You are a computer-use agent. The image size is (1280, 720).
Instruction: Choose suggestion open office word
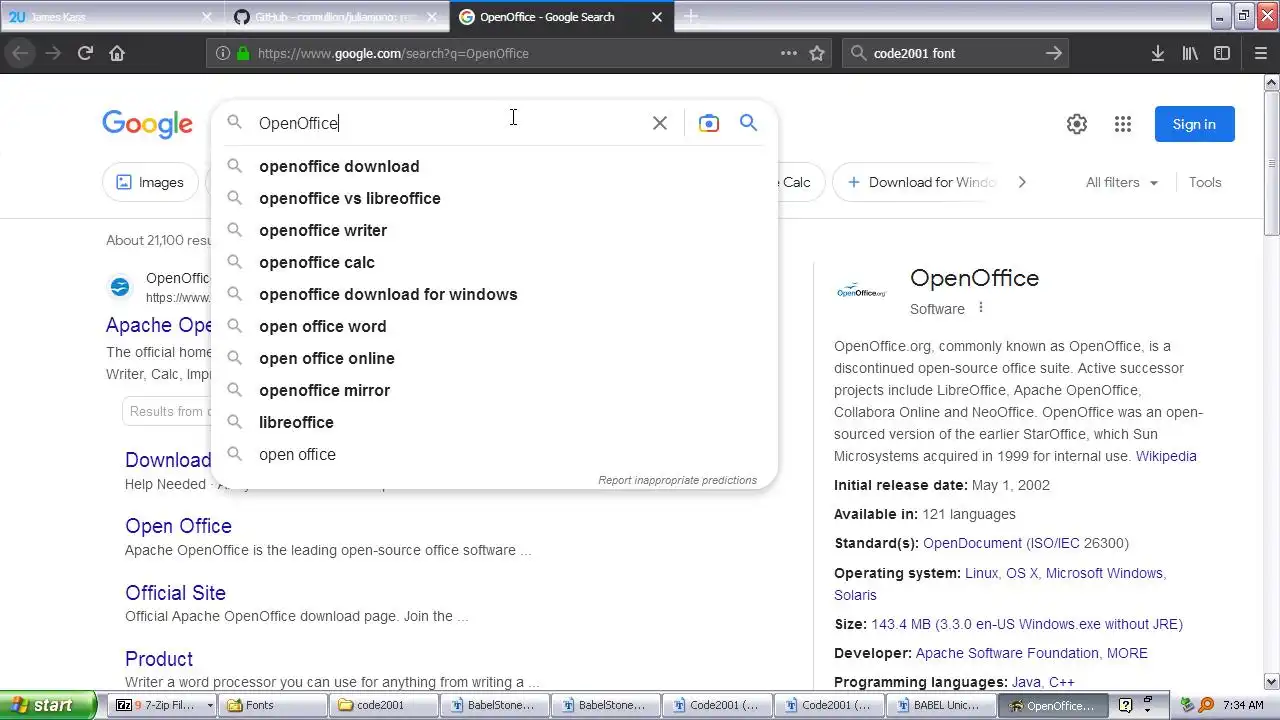[x=494, y=326]
